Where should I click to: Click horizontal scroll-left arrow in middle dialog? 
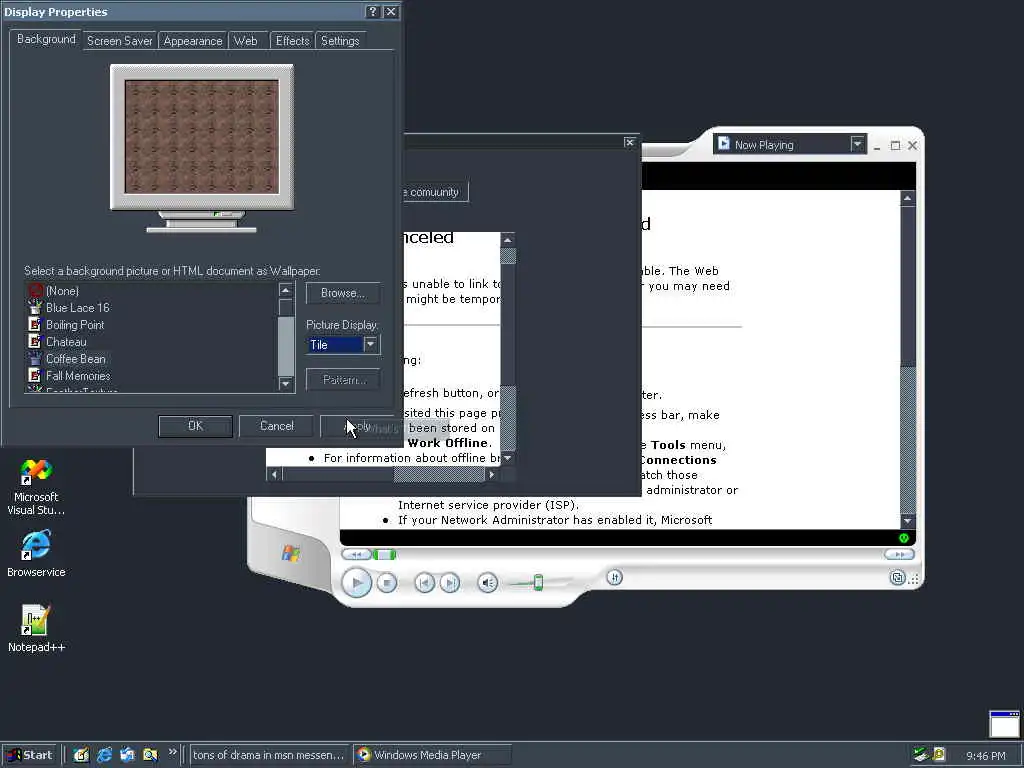pyautogui.click(x=274, y=475)
